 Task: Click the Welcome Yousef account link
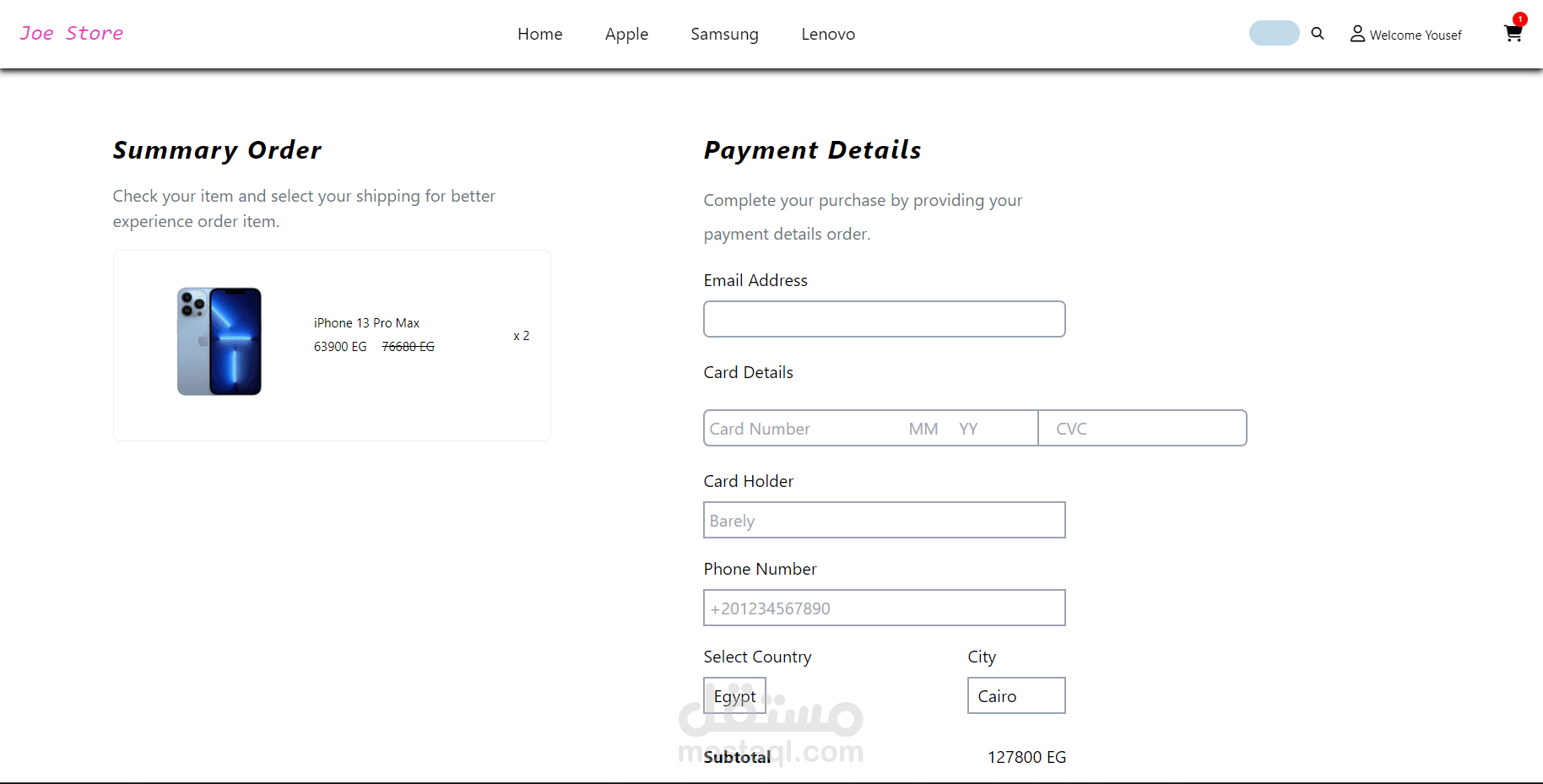[x=1416, y=35]
